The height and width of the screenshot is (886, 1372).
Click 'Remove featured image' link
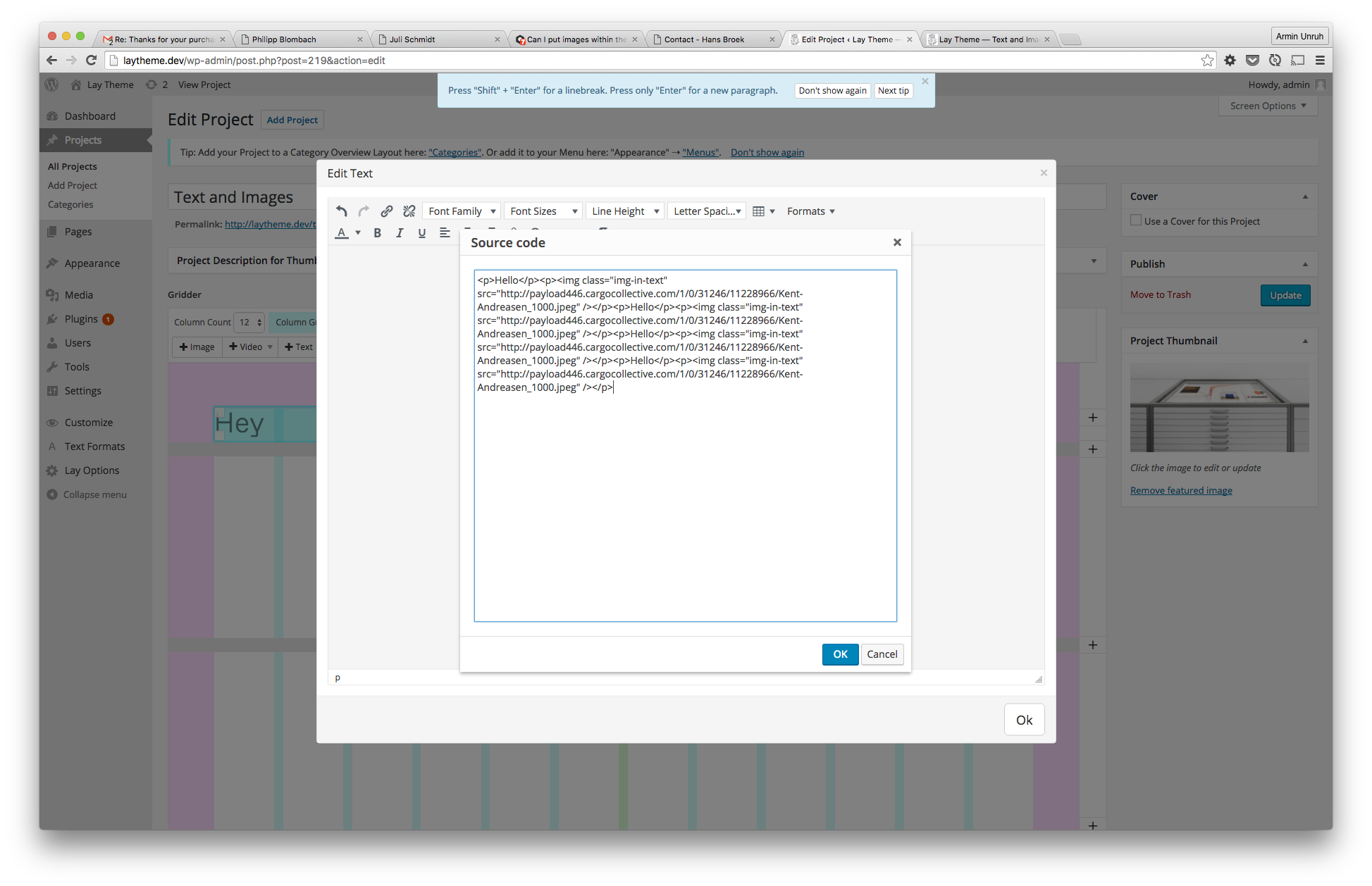point(1181,489)
